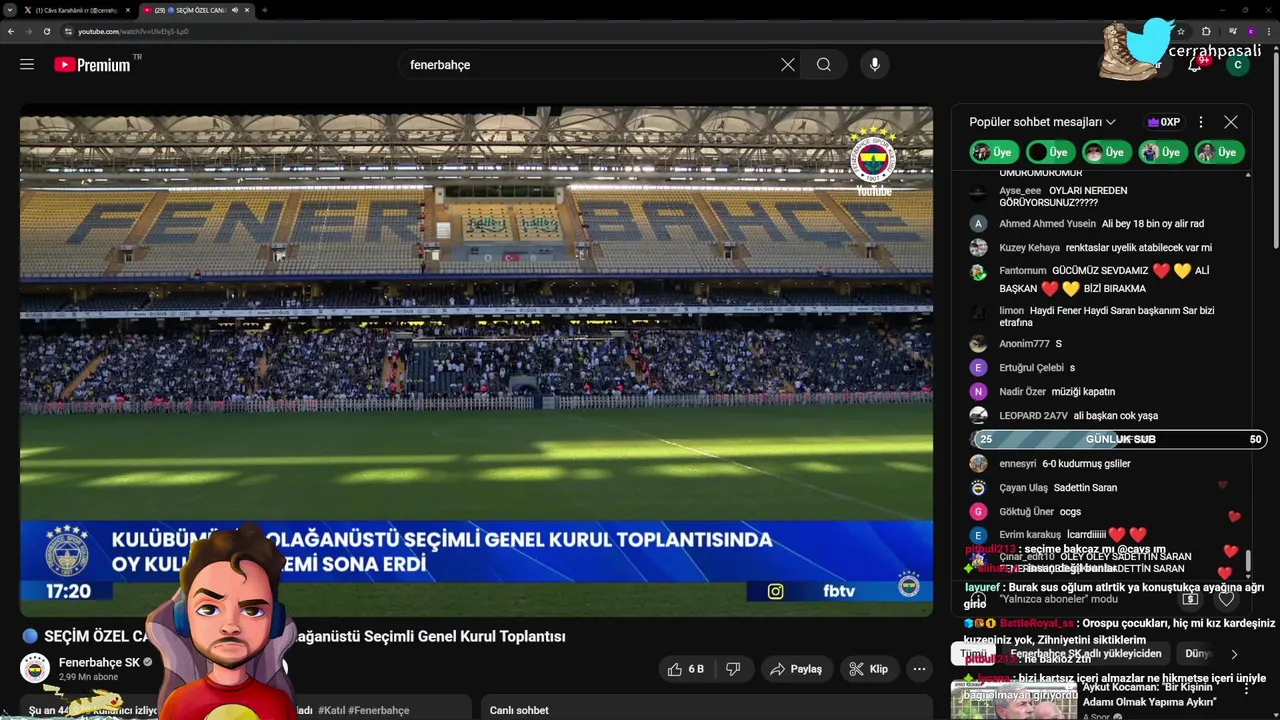This screenshot has height=720, width=1280.
Task: Click the Fenerbahçe YouTube watermark logo
Action: 873,161
